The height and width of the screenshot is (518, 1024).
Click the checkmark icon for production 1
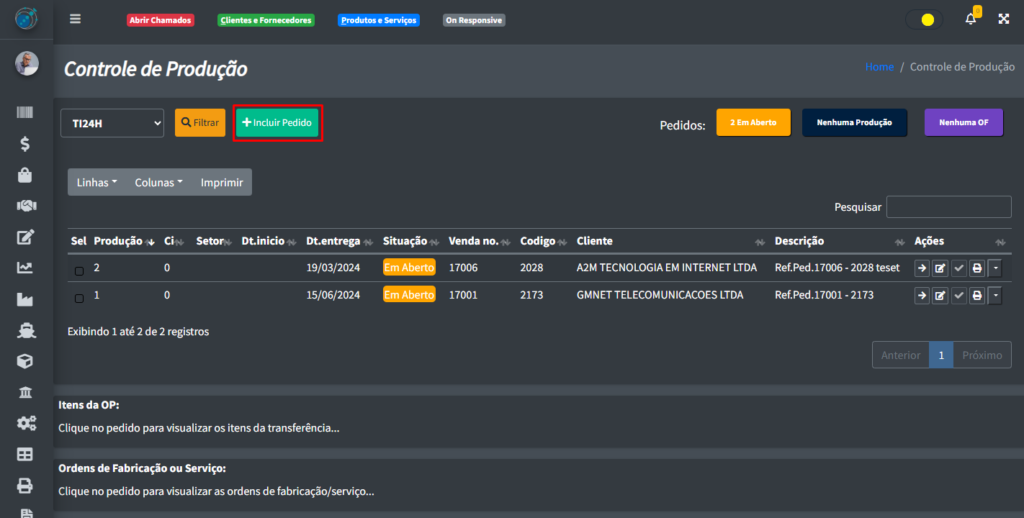pos(958,296)
